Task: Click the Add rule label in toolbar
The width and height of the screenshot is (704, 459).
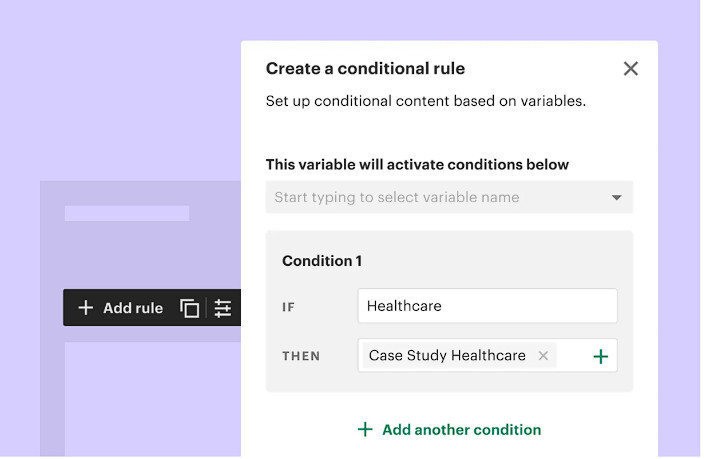Action: pos(133,308)
